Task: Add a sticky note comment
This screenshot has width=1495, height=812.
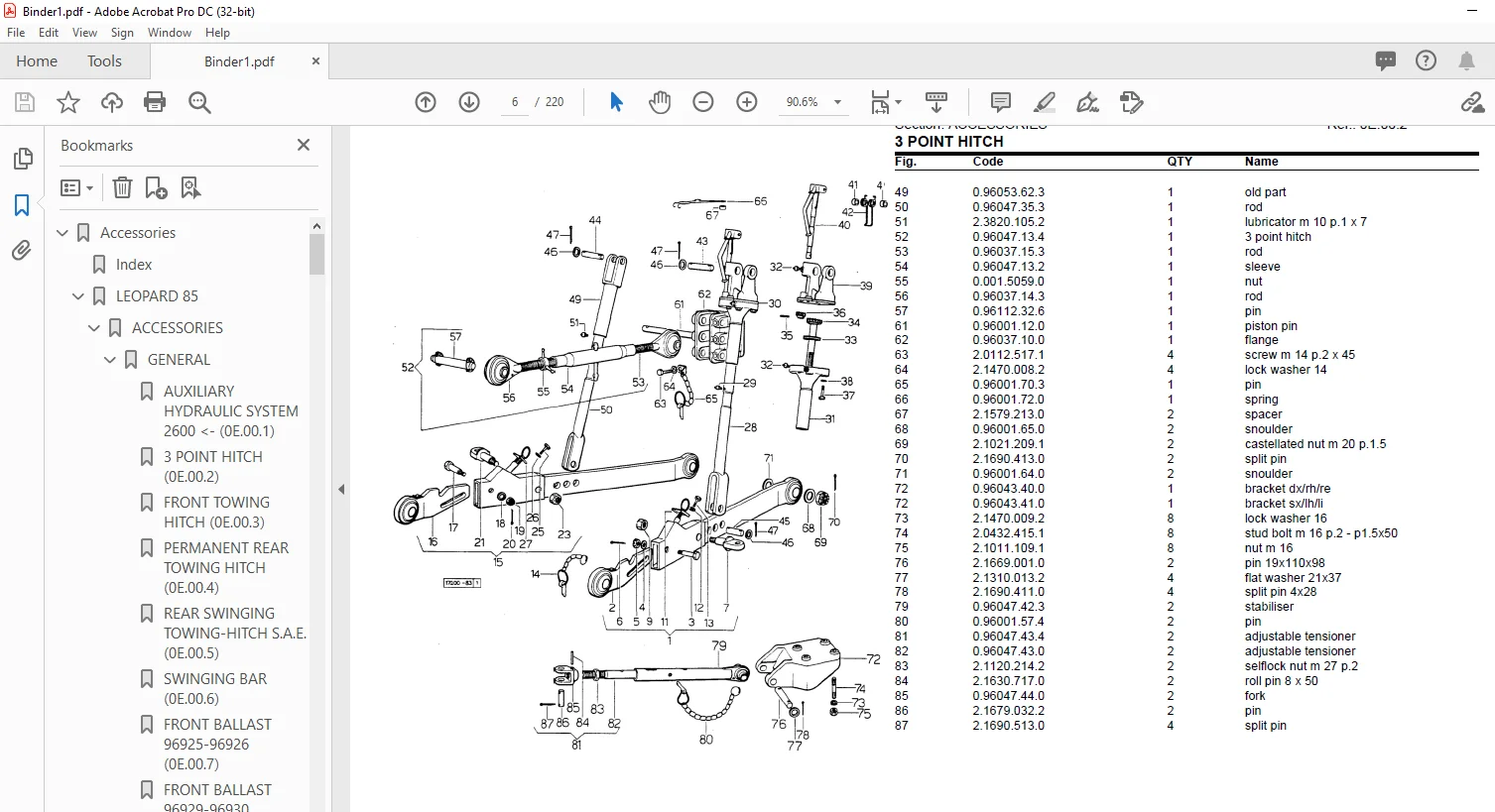Action: click(x=1001, y=102)
